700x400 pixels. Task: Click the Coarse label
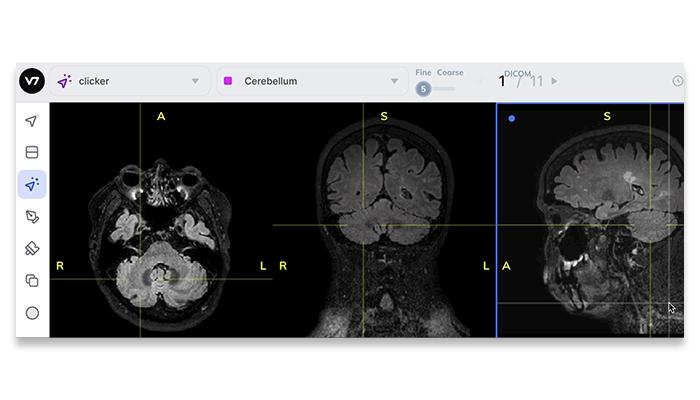(450, 72)
